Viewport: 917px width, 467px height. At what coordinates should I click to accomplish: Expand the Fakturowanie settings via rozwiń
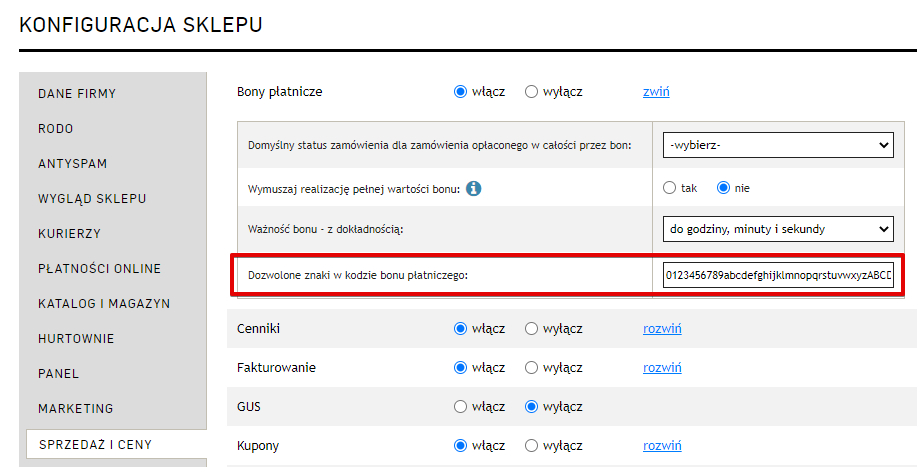click(x=661, y=367)
